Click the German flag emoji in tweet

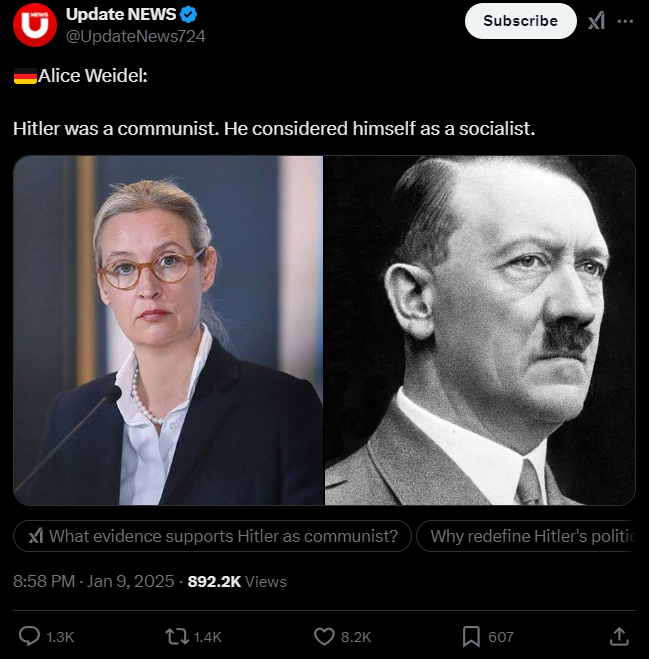25,76
